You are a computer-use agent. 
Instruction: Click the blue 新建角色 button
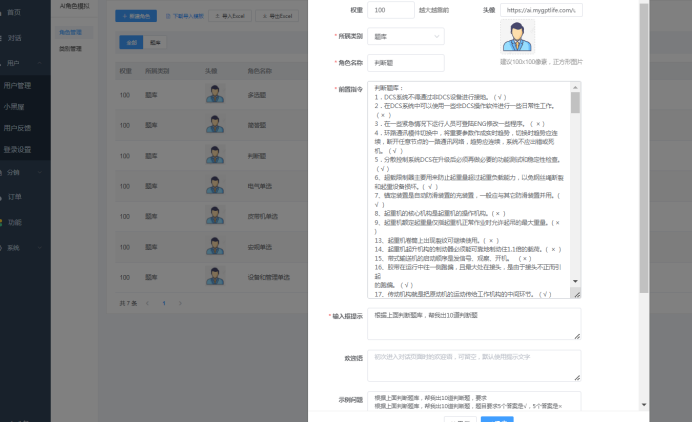pos(136,16)
